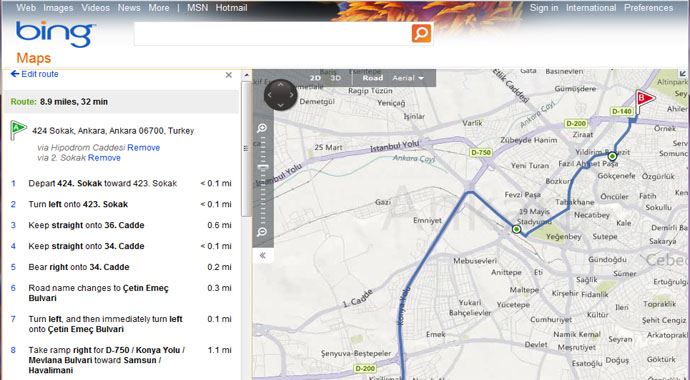Image resolution: width=690 pixels, height=380 pixels.
Task: Click the Emniyet district label on the map
Action: coord(427,220)
